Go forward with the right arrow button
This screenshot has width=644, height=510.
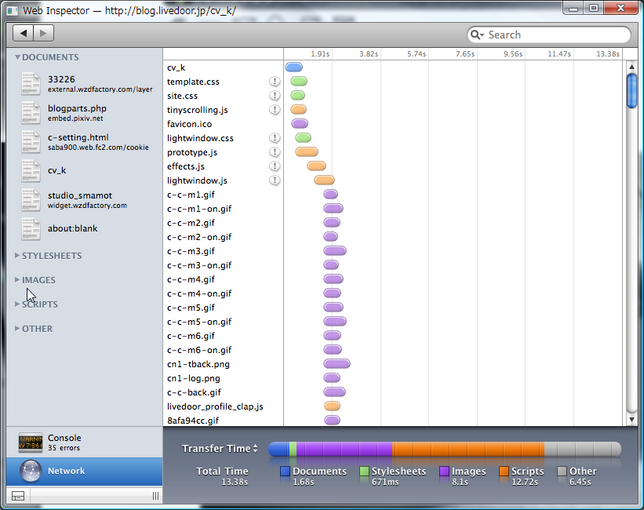(x=44, y=33)
